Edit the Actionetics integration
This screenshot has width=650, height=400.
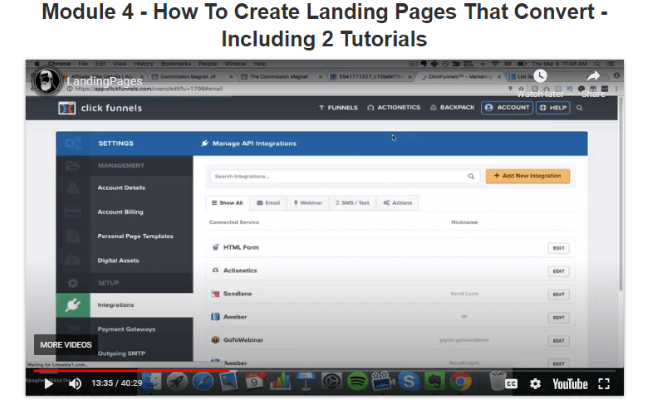pos(559,272)
